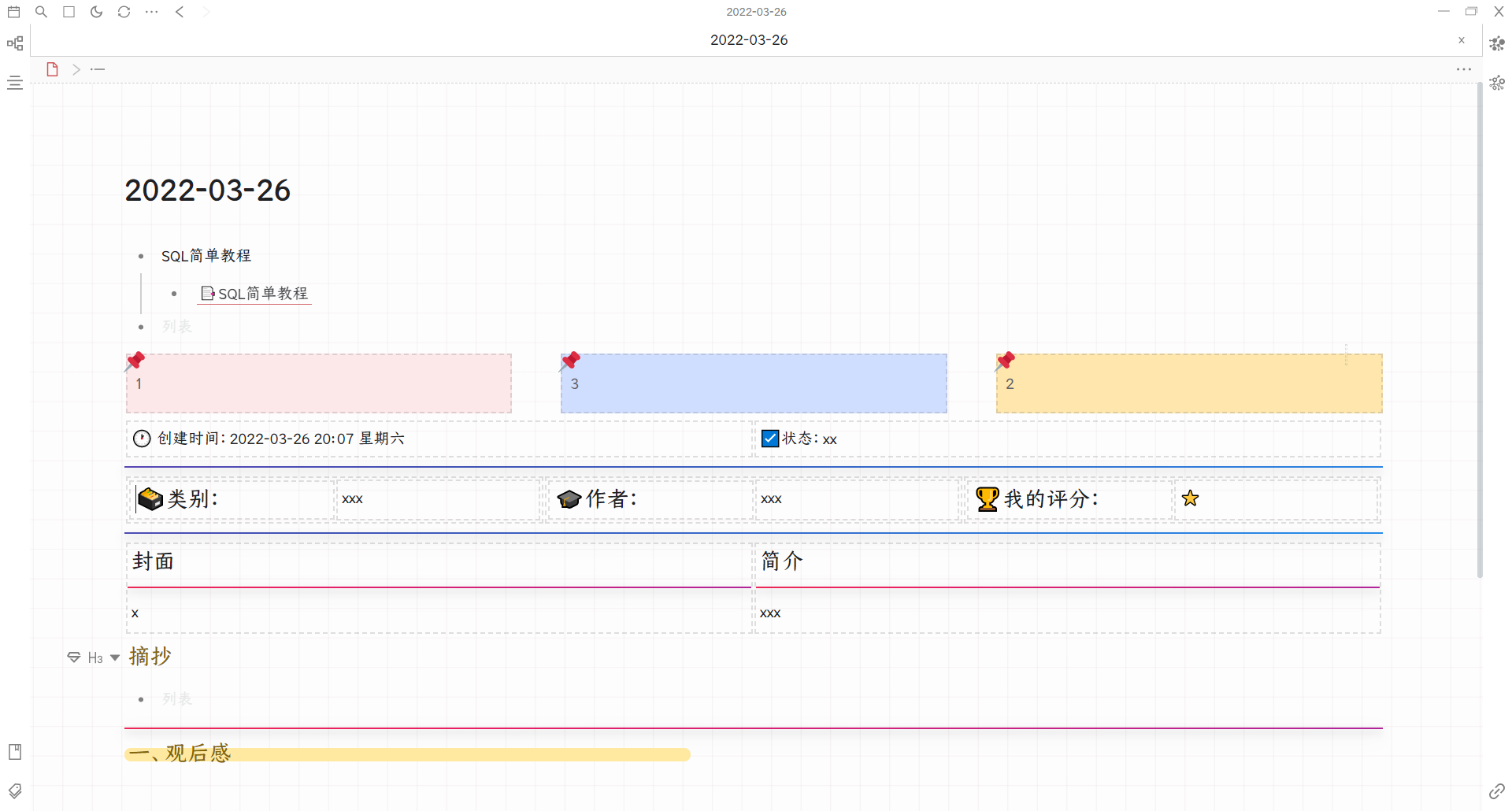Select the pink sticky note labeled 1
Viewport: 1512px width, 811px height.
319,383
